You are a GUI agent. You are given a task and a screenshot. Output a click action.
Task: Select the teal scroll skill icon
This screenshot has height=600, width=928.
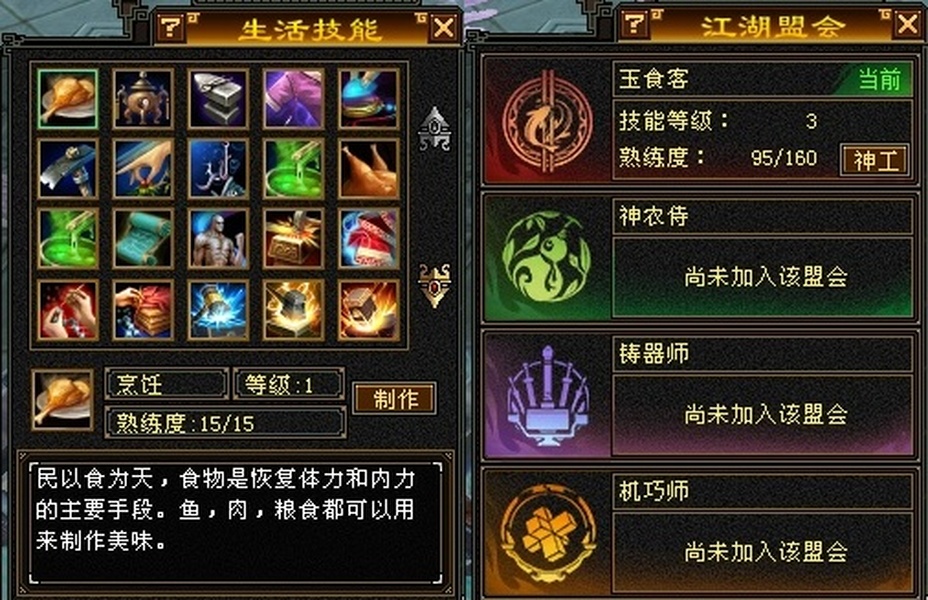tap(143, 238)
